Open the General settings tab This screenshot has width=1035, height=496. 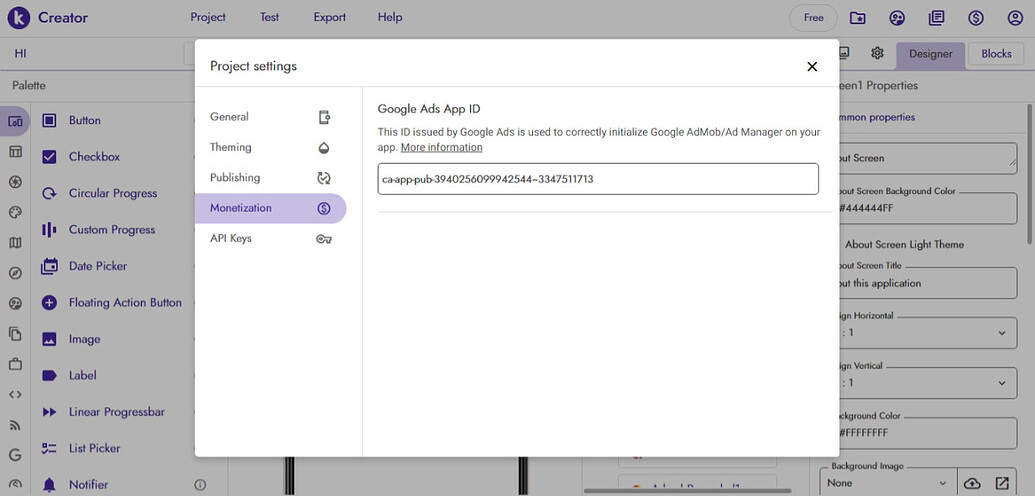click(270, 117)
